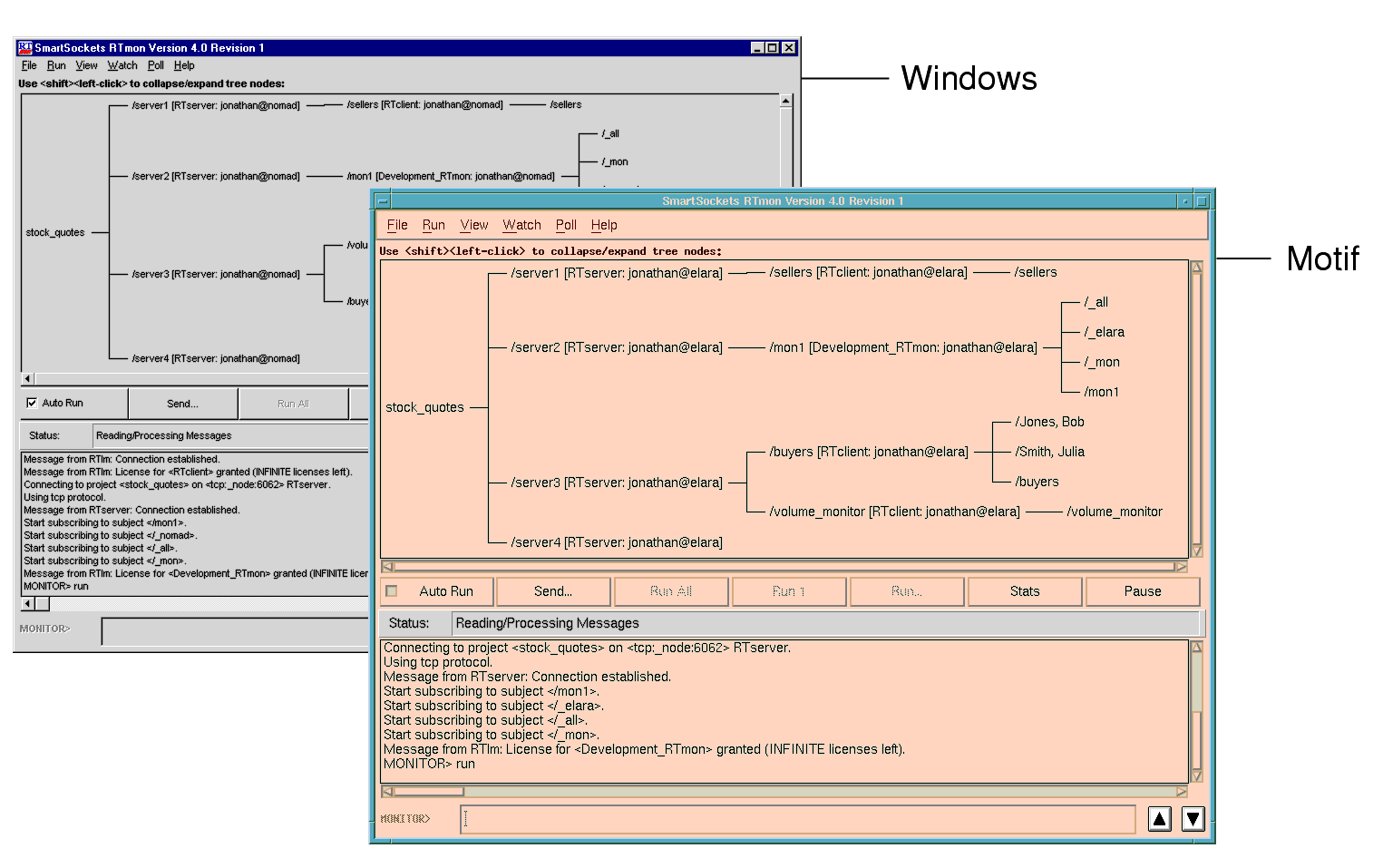Open View menu in Motif window
Image resolution: width=1383 pixels, height=868 pixels.
pos(473,225)
